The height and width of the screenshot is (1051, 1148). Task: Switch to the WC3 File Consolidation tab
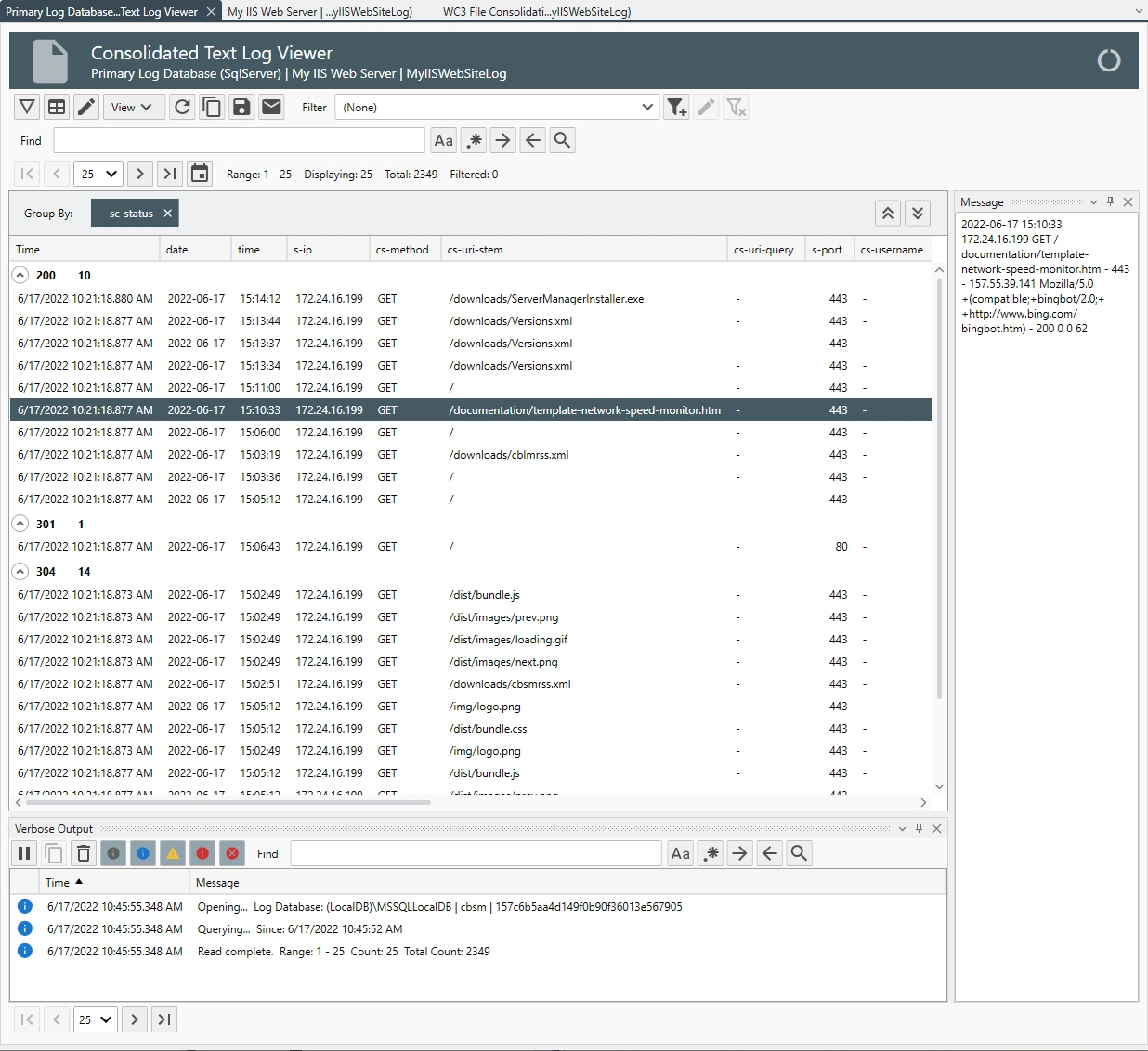click(x=536, y=12)
